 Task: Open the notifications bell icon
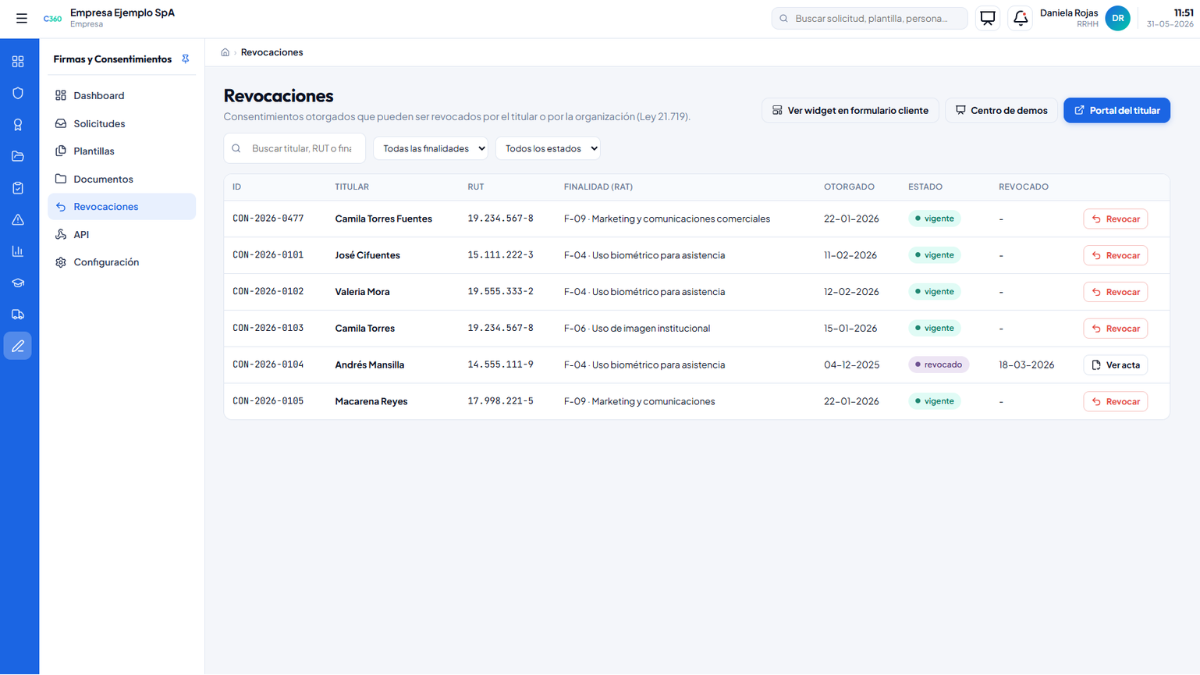pos(1020,18)
